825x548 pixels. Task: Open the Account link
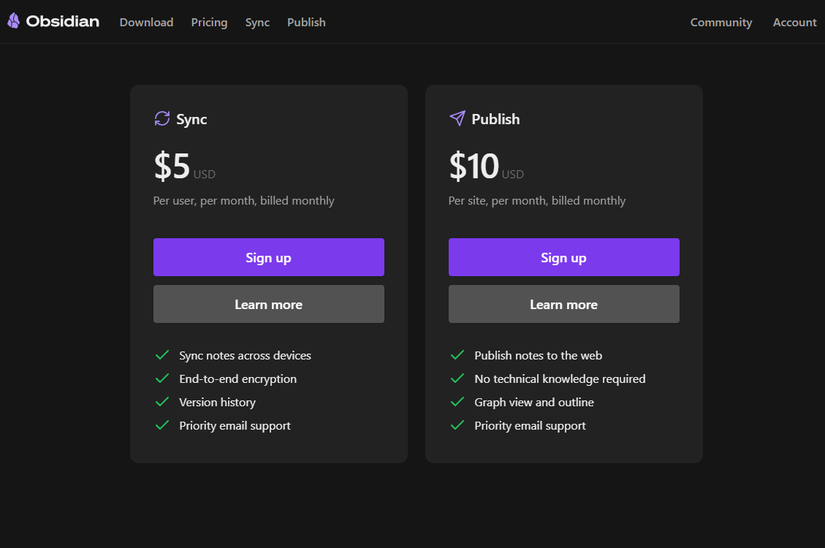(x=794, y=22)
